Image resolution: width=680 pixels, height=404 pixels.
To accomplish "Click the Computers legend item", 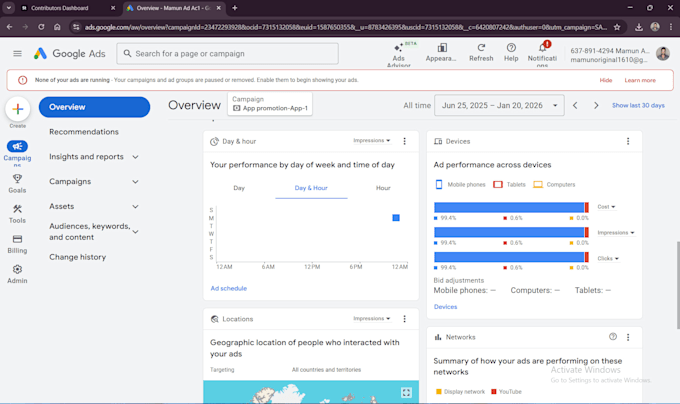I will [x=554, y=185].
